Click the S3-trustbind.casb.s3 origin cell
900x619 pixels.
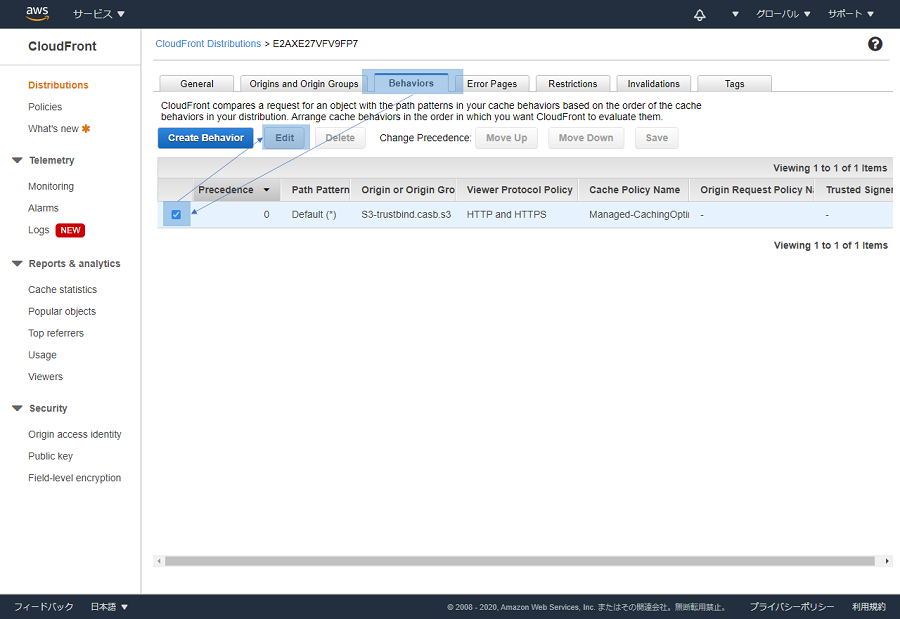(x=406, y=215)
